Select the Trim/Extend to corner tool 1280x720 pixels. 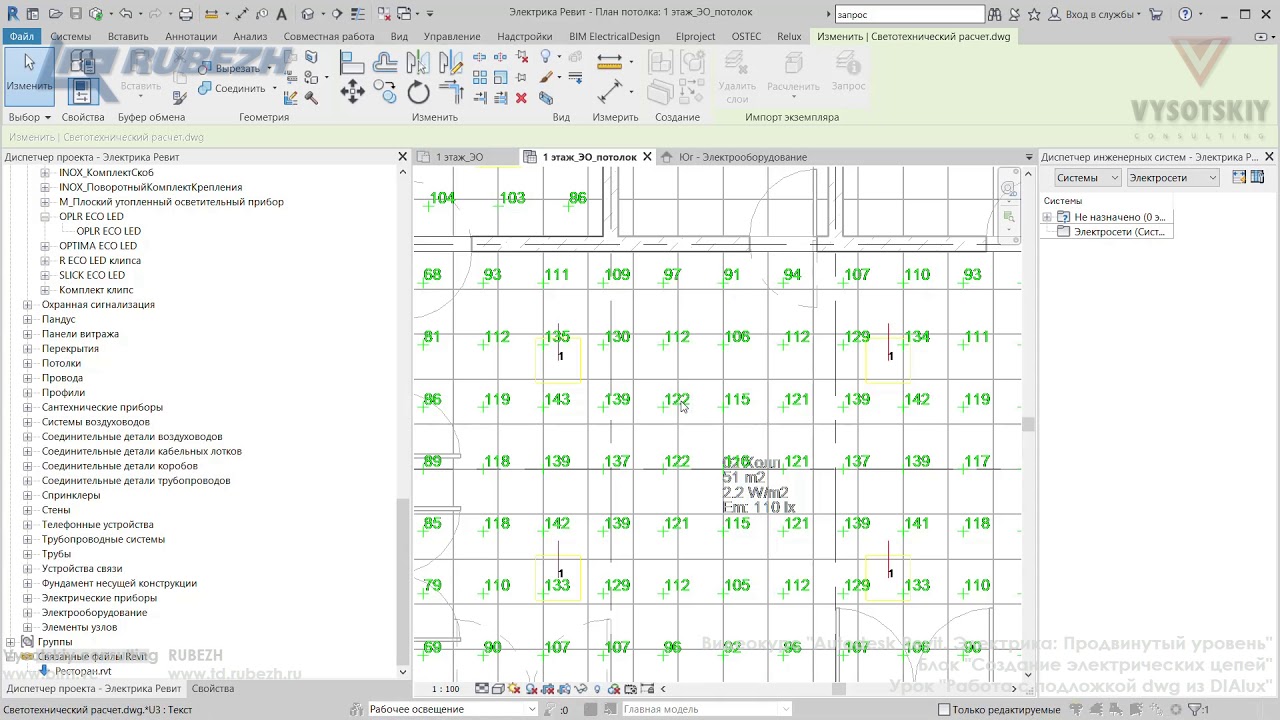click(x=451, y=93)
